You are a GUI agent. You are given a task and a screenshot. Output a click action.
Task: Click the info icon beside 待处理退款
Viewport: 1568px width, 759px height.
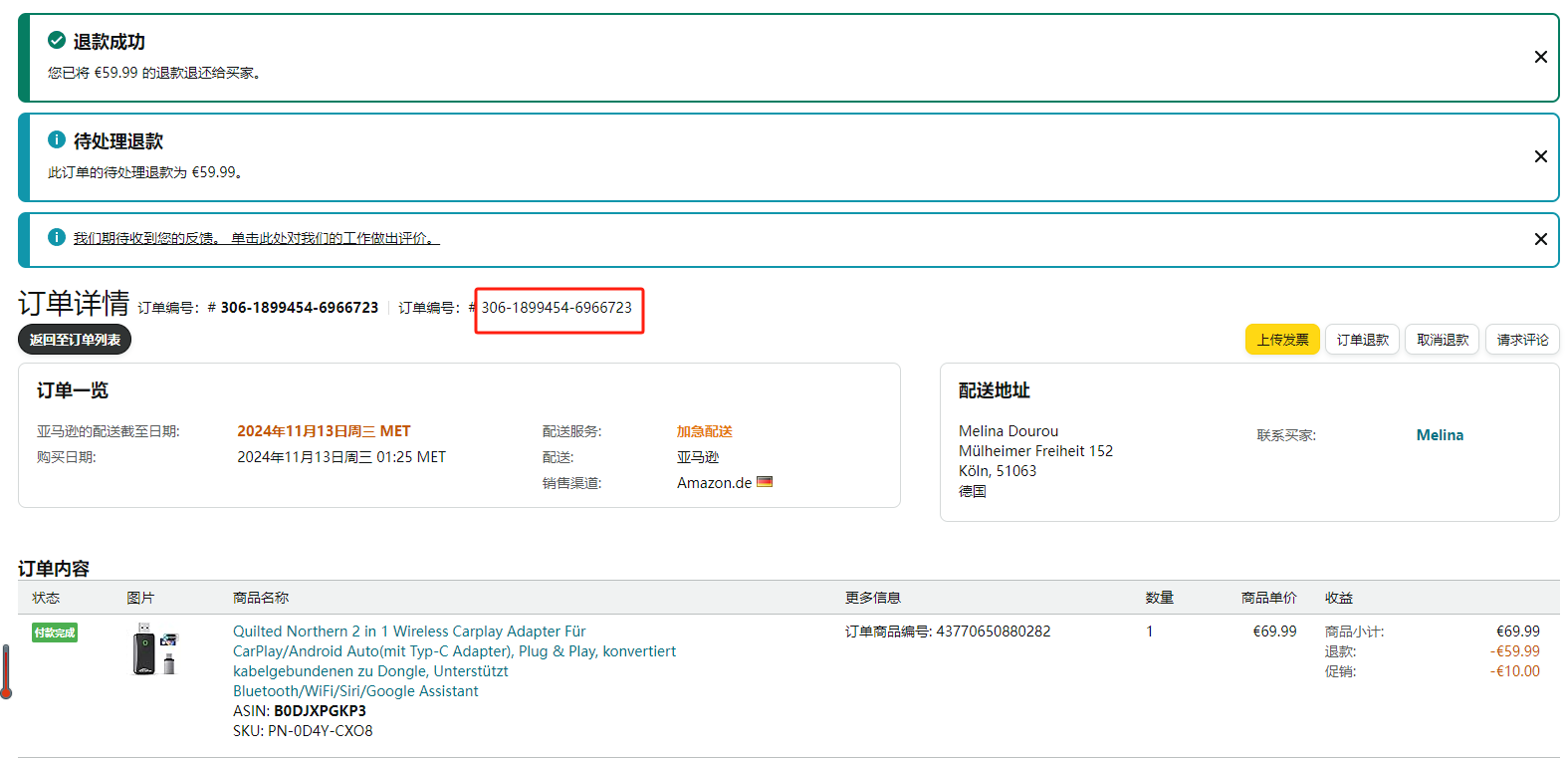tap(57, 140)
